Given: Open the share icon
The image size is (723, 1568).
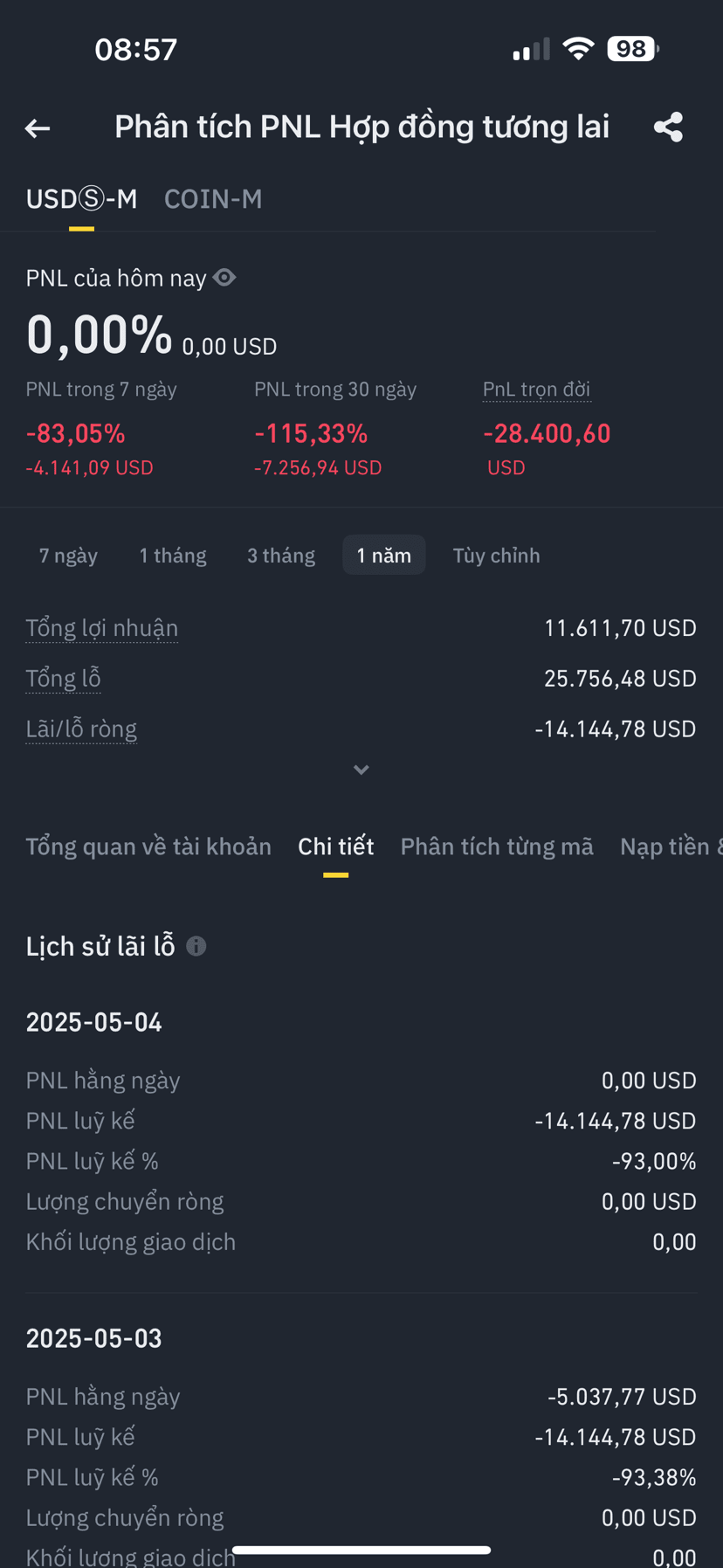Looking at the screenshot, I should (x=669, y=128).
